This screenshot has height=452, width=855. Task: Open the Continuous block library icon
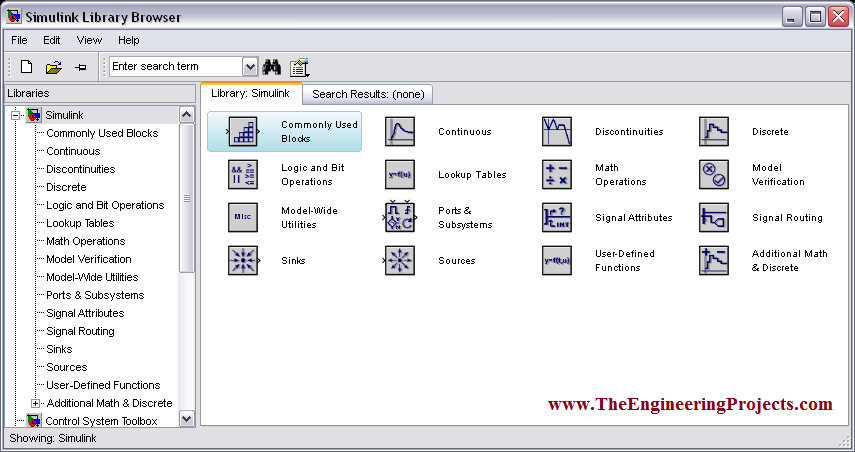(400, 131)
